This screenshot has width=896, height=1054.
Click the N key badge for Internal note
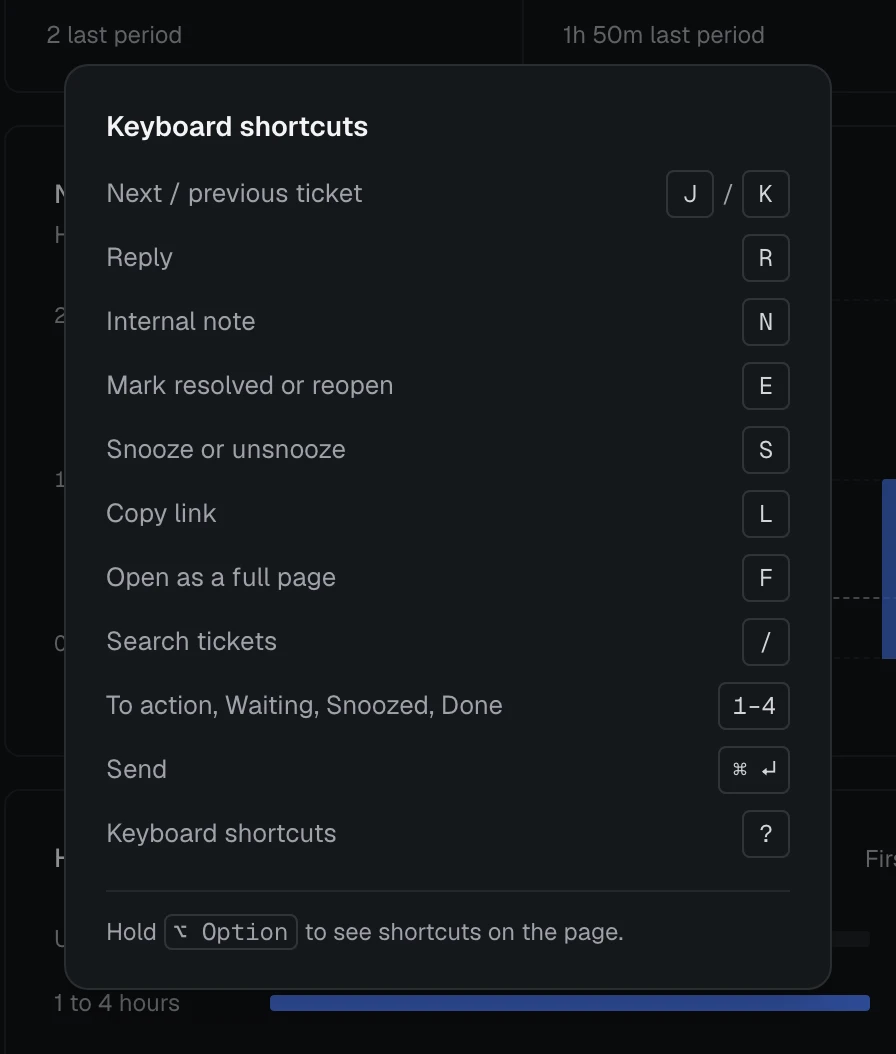click(766, 322)
